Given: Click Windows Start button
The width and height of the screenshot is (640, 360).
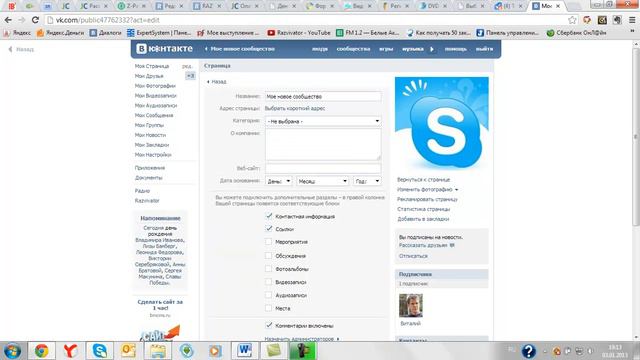Looking at the screenshot, I should click(12, 351).
